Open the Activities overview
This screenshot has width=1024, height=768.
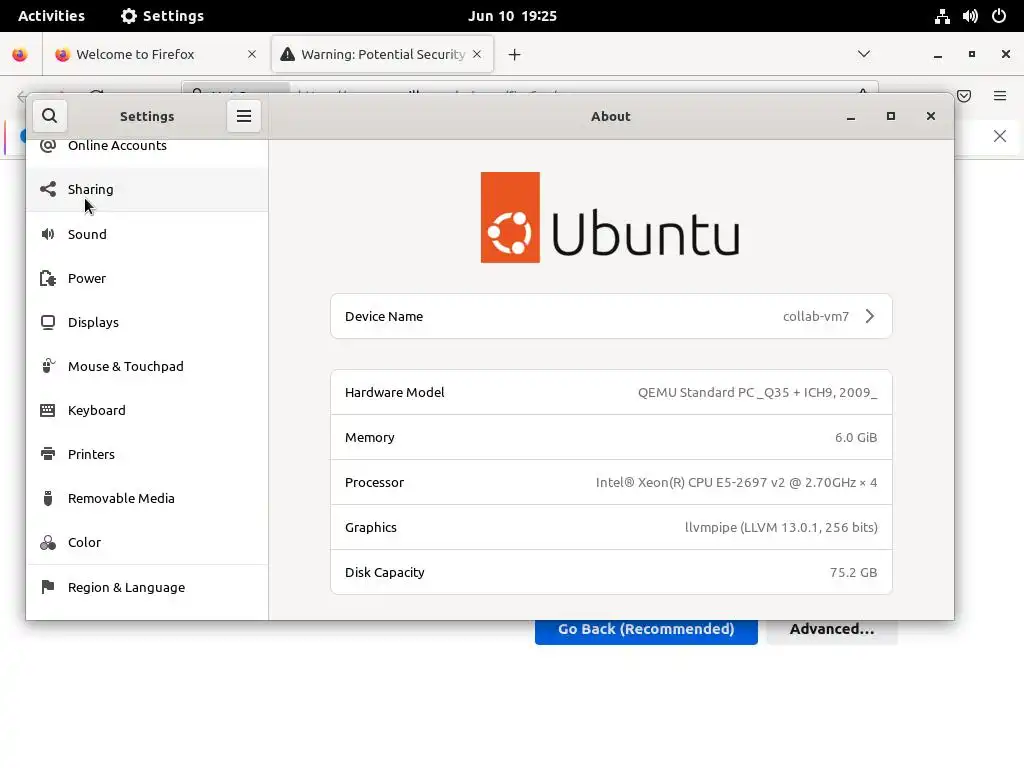coord(51,16)
